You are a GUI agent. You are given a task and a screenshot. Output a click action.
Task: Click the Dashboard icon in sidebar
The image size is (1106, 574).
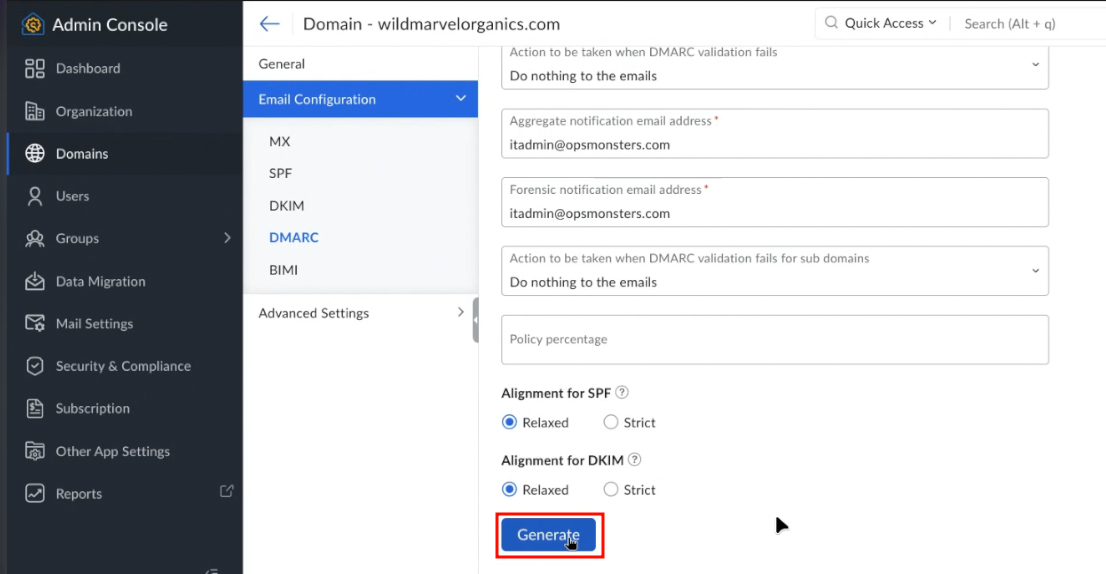coord(35,69)
